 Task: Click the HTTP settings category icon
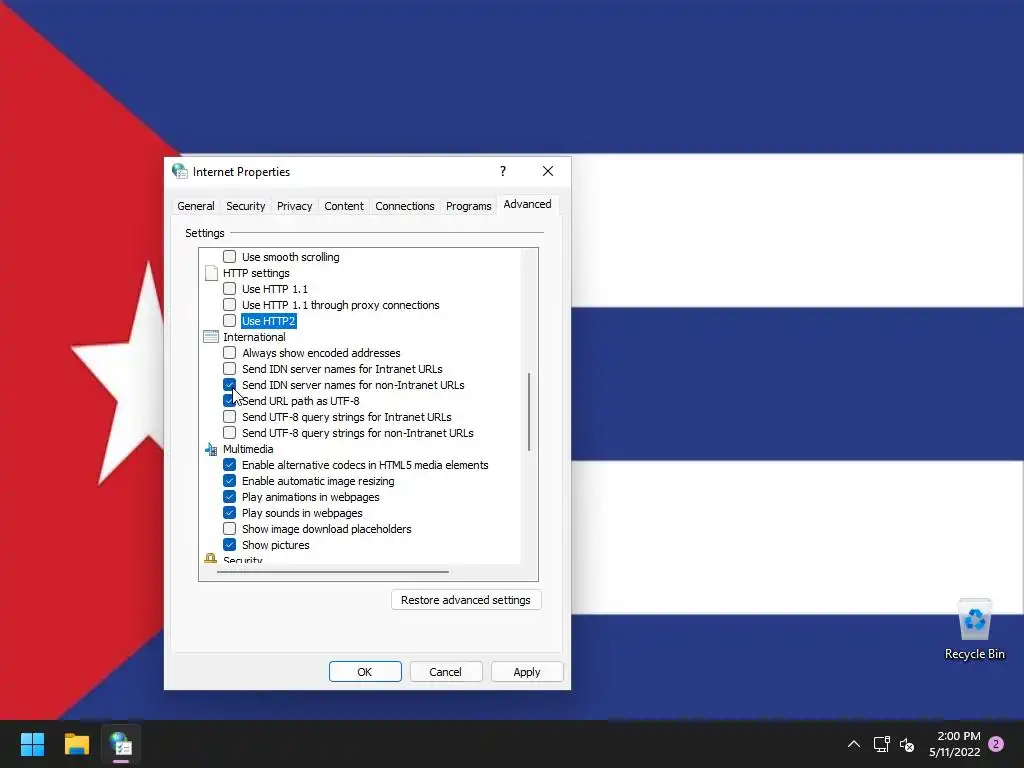point(211,273)
